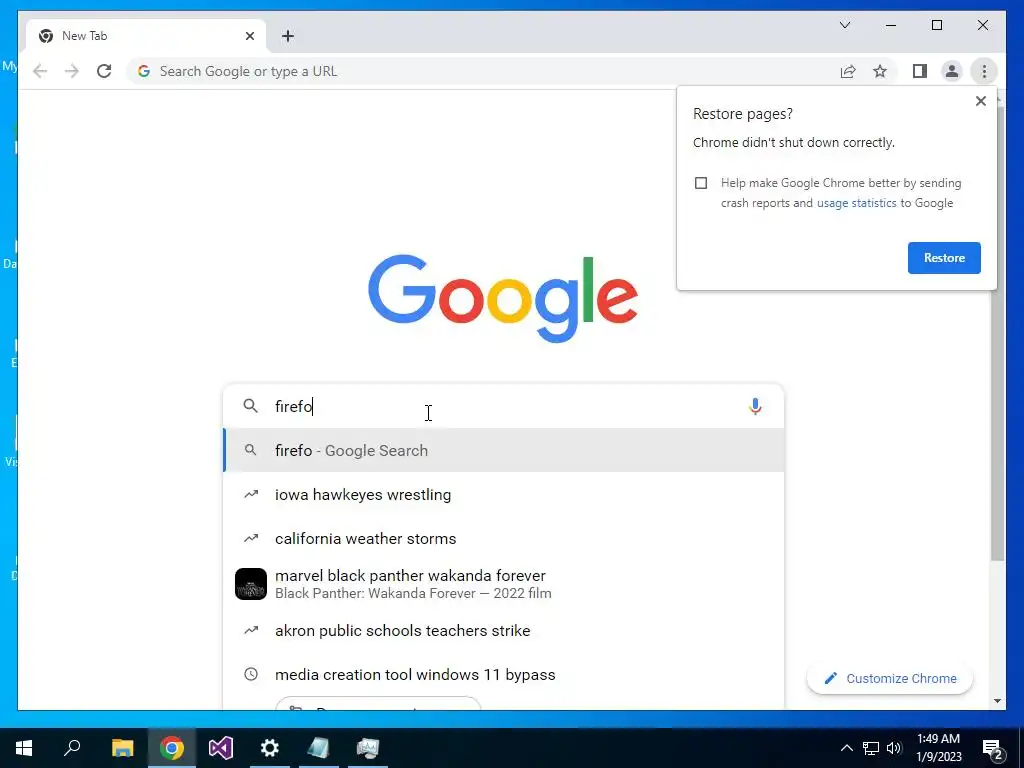Select california weather storms suggestion
The height and width of the screenshot is (768, 1024).
click(503, 539)
